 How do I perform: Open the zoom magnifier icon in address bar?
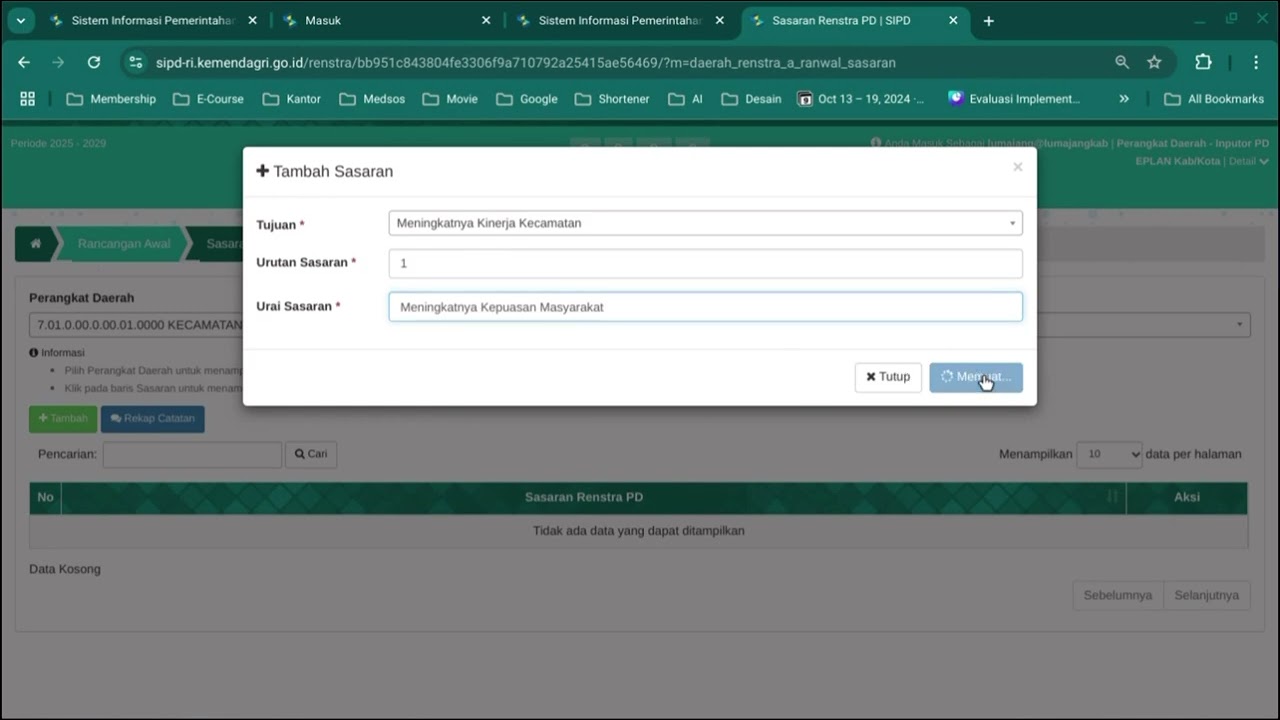(1122, 62)
